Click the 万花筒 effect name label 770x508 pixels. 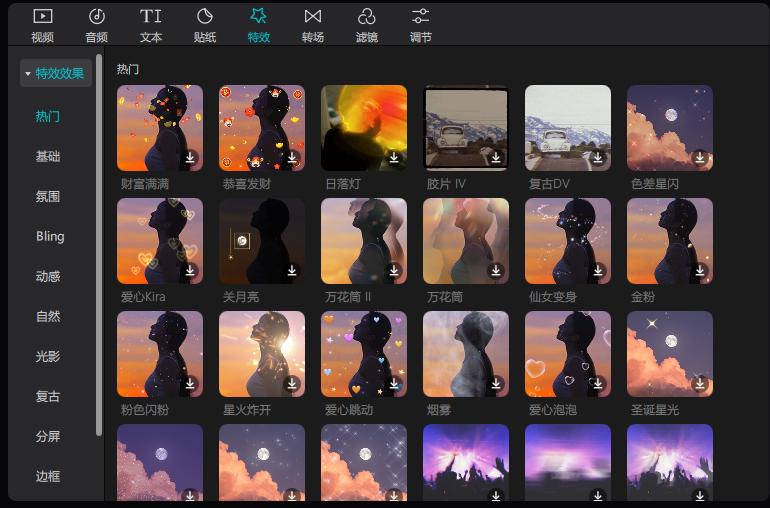coord(444,297)
